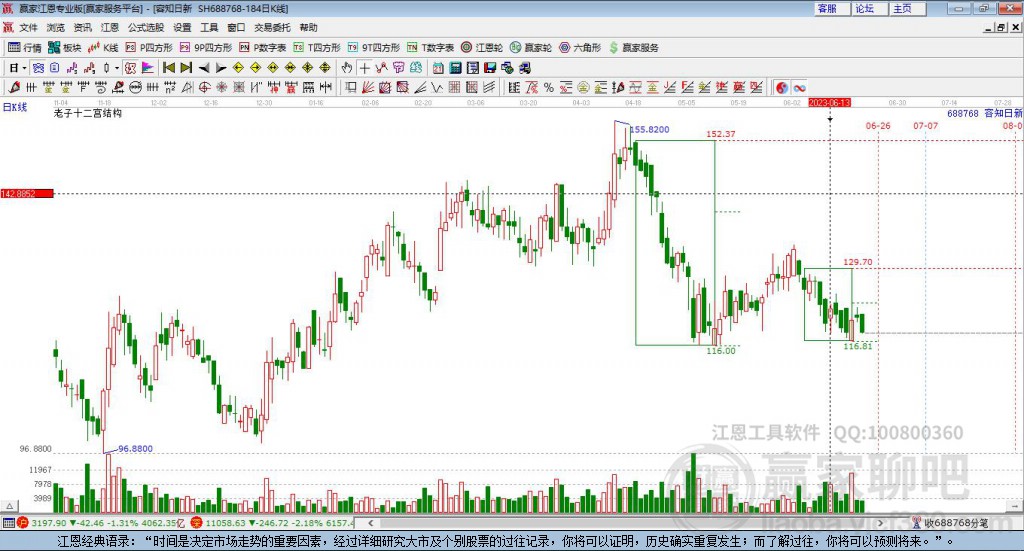Image resolution: width=1024 pixels, height=551 pixels.
Task: Open the 帮助 menu
Action: (x=308, y=27)
